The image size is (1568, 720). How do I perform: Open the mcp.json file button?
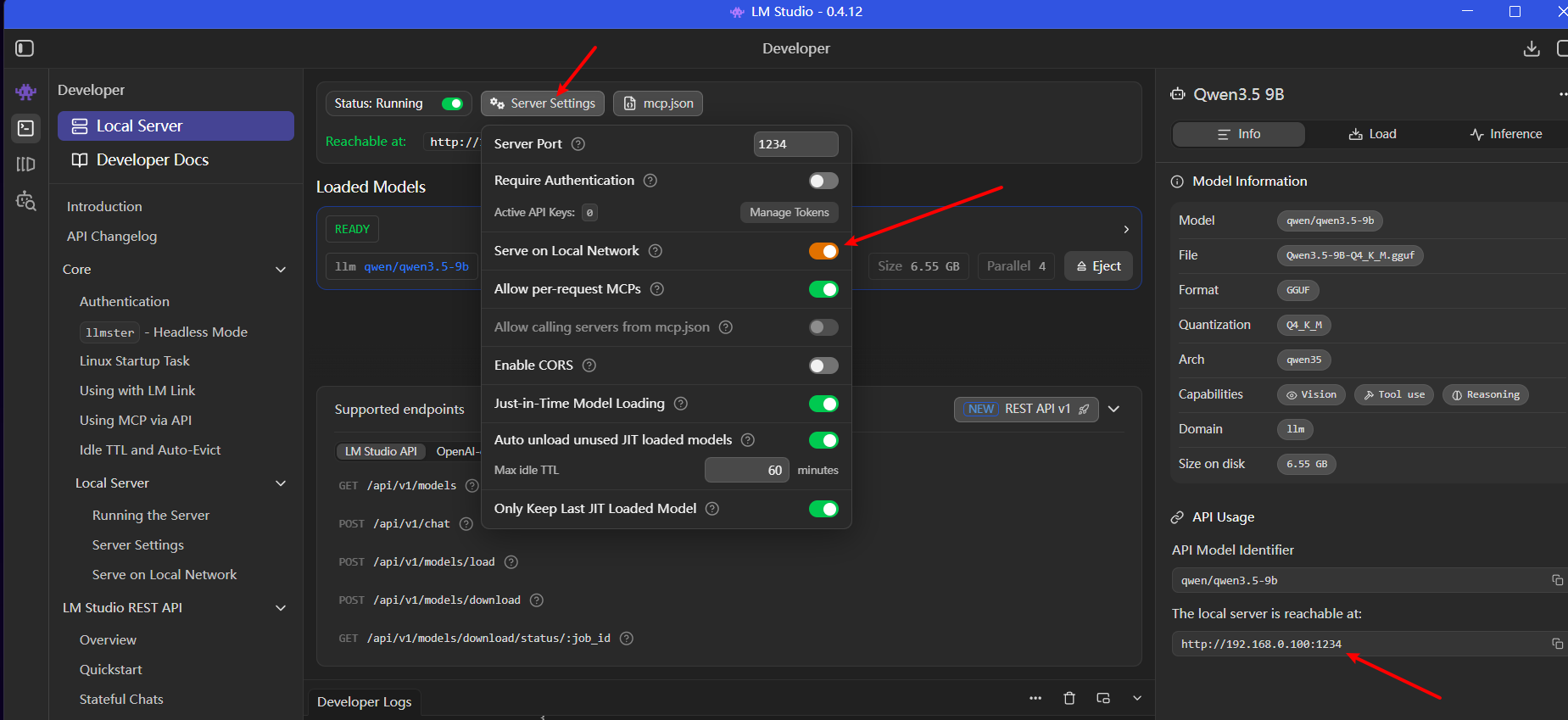658,103
